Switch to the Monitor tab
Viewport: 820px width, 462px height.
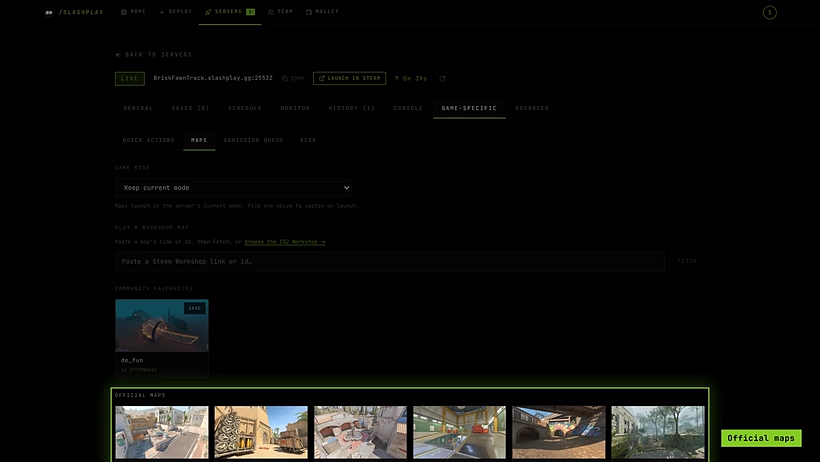click(x=295, y=108)
